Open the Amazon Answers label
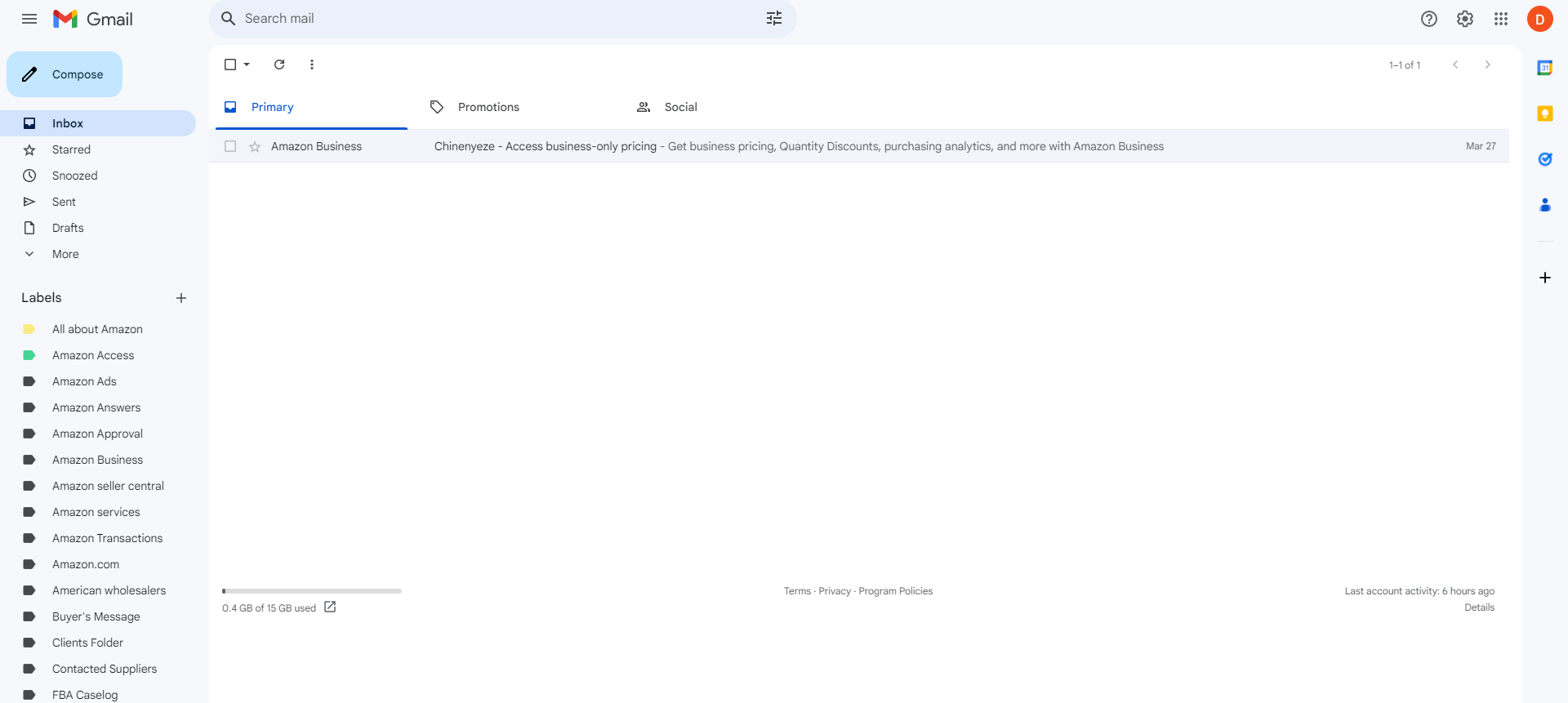The image size is (1568, 703). tap(98, 407)
